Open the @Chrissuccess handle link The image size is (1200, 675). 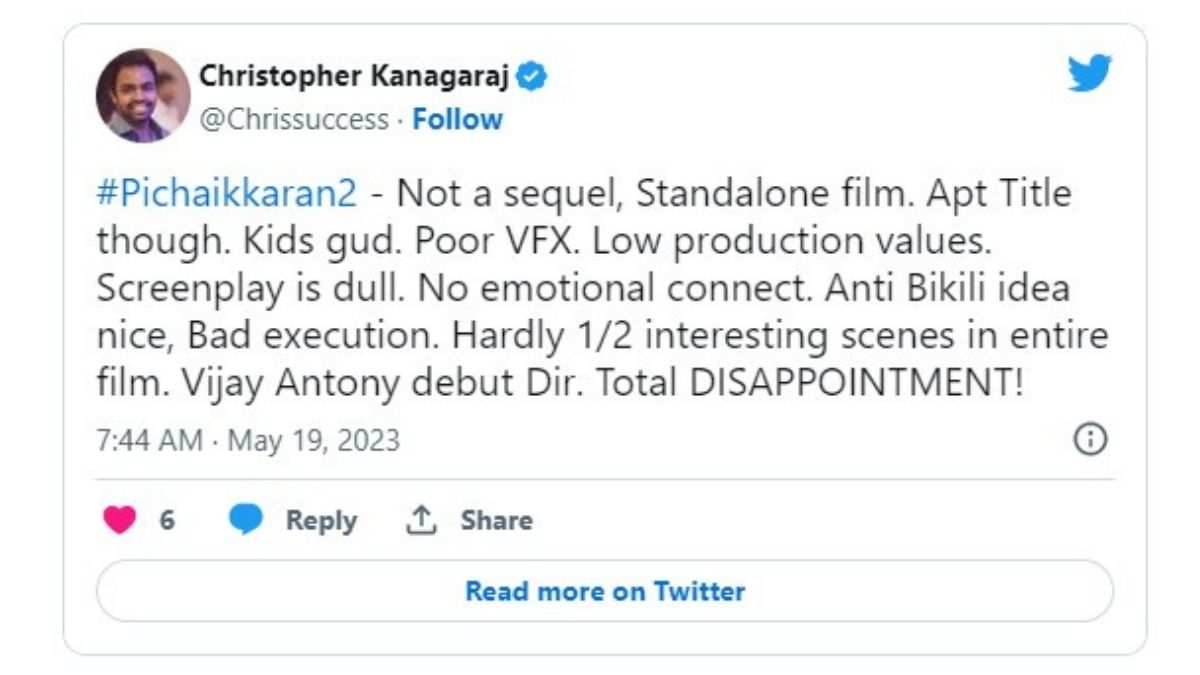click(293, 120)
